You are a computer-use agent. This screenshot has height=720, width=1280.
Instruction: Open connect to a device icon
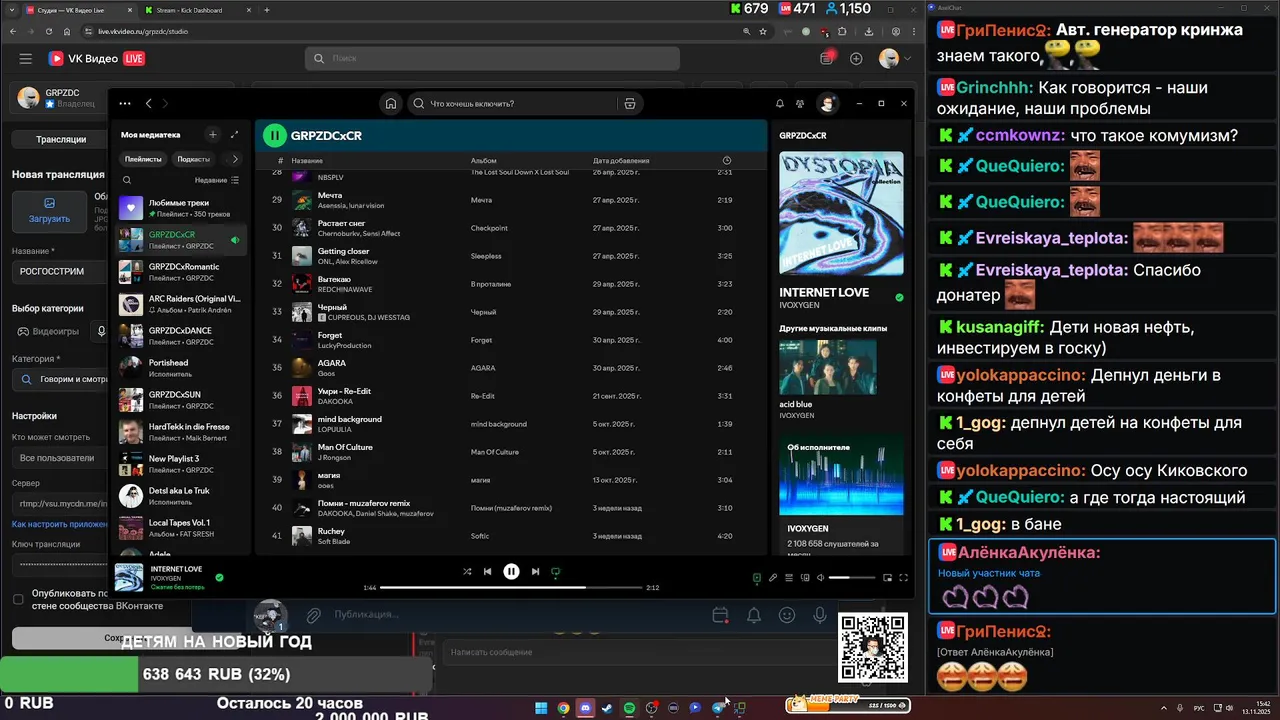pos(805,577)
